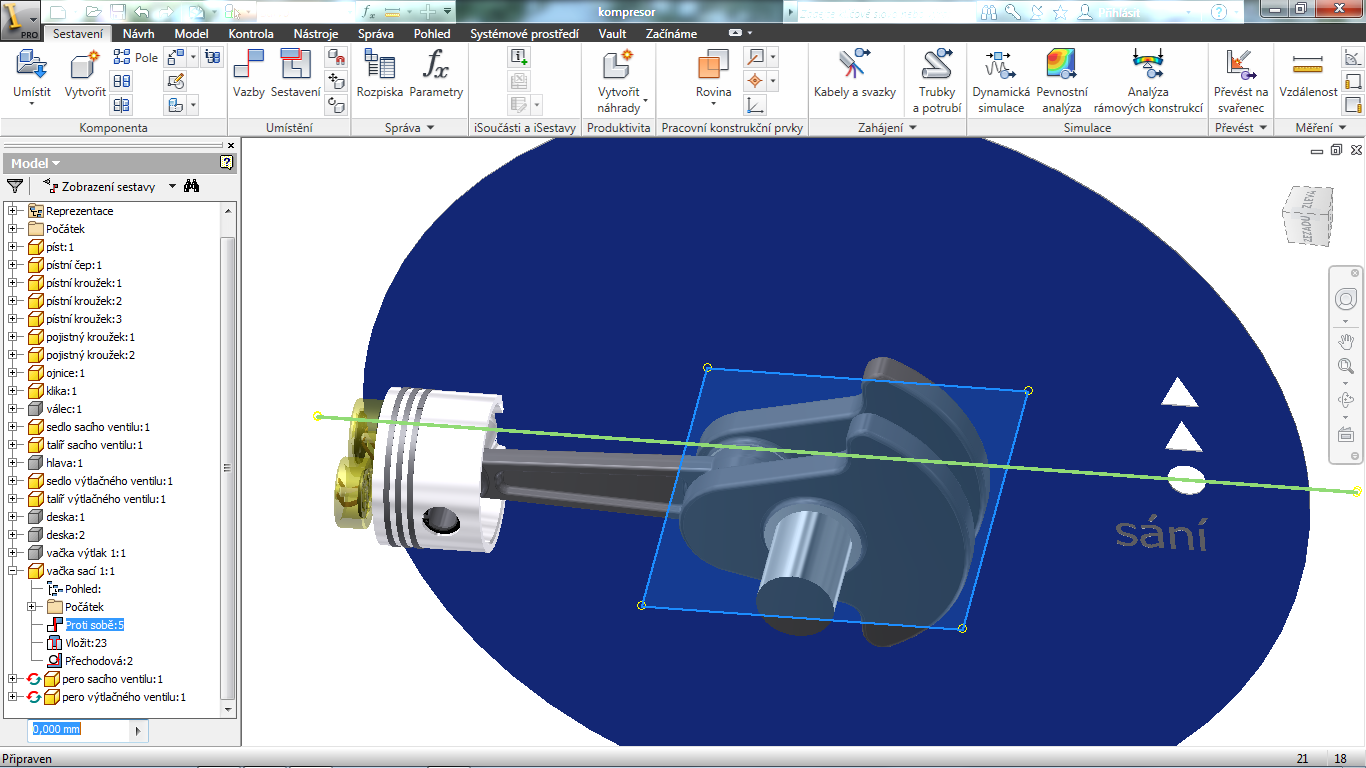1366x768 pixels.
Task: Switch to the Návrh ribbon tab
Action: [x=138, y=33]
